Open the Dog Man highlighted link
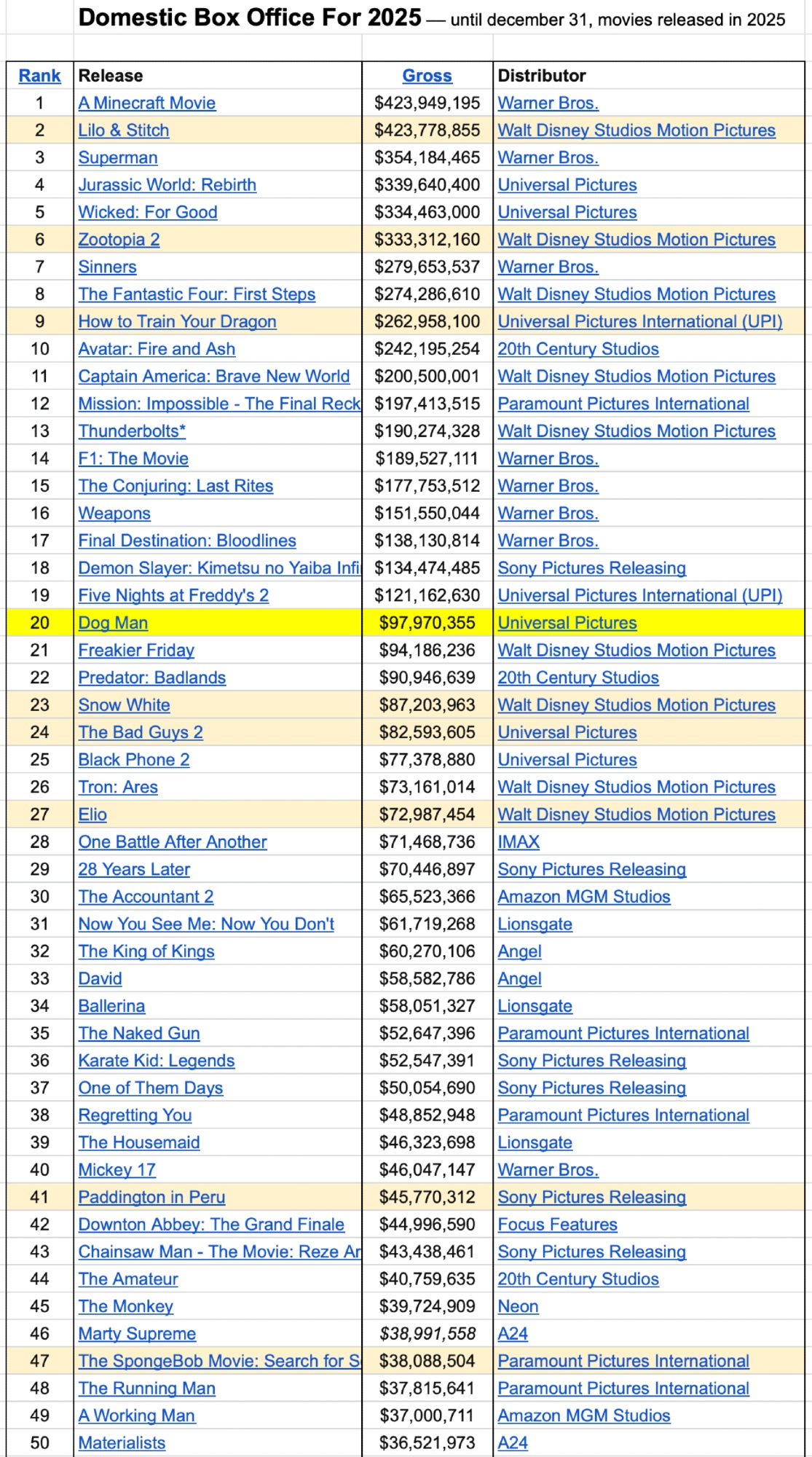The height and width of the screenshot is (1457, 812). point(113,623)
